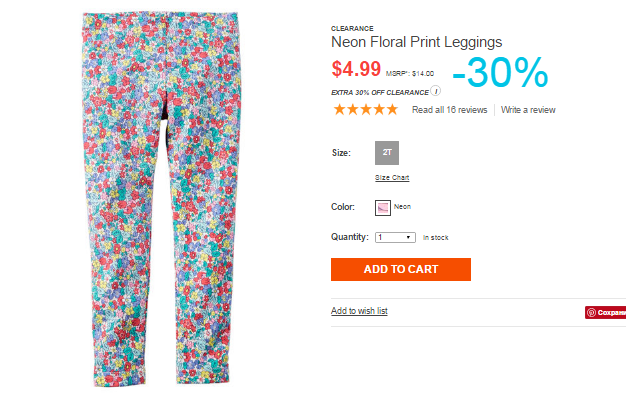This screenshot has width=626, height=393.
Task: Click the blue -30% discount label
Action: click(x=500, y=72)
